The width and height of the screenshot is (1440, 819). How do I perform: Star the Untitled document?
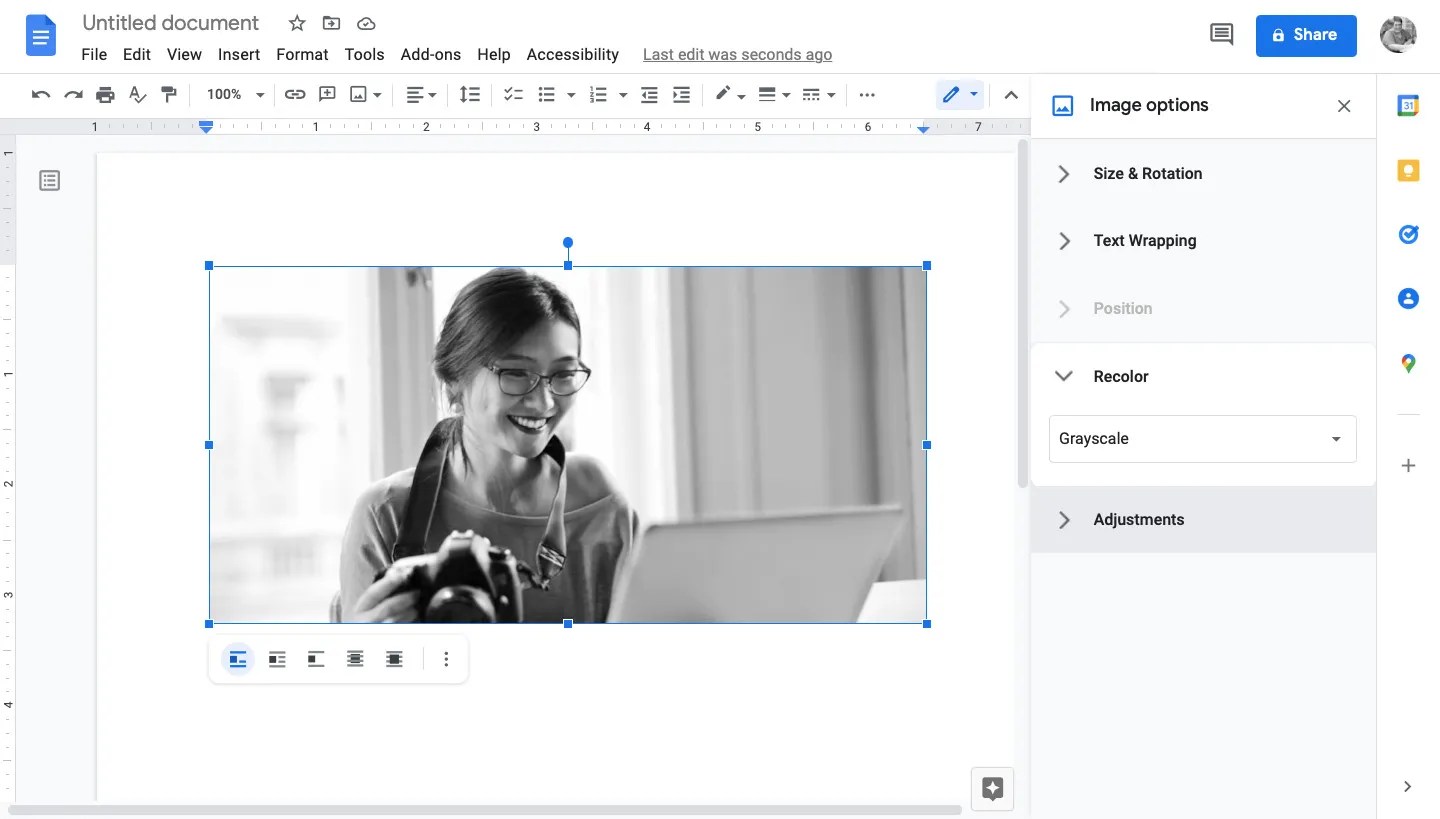click(x=297, y=23)
